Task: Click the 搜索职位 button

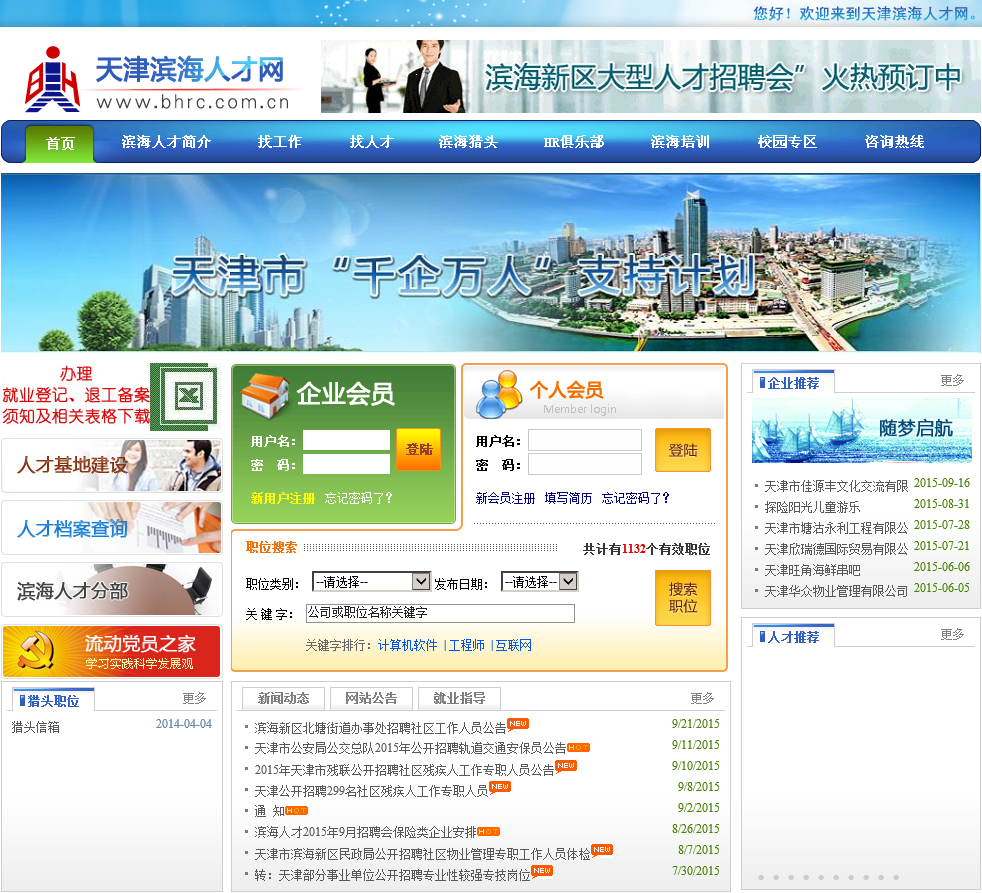Action: 683,598
